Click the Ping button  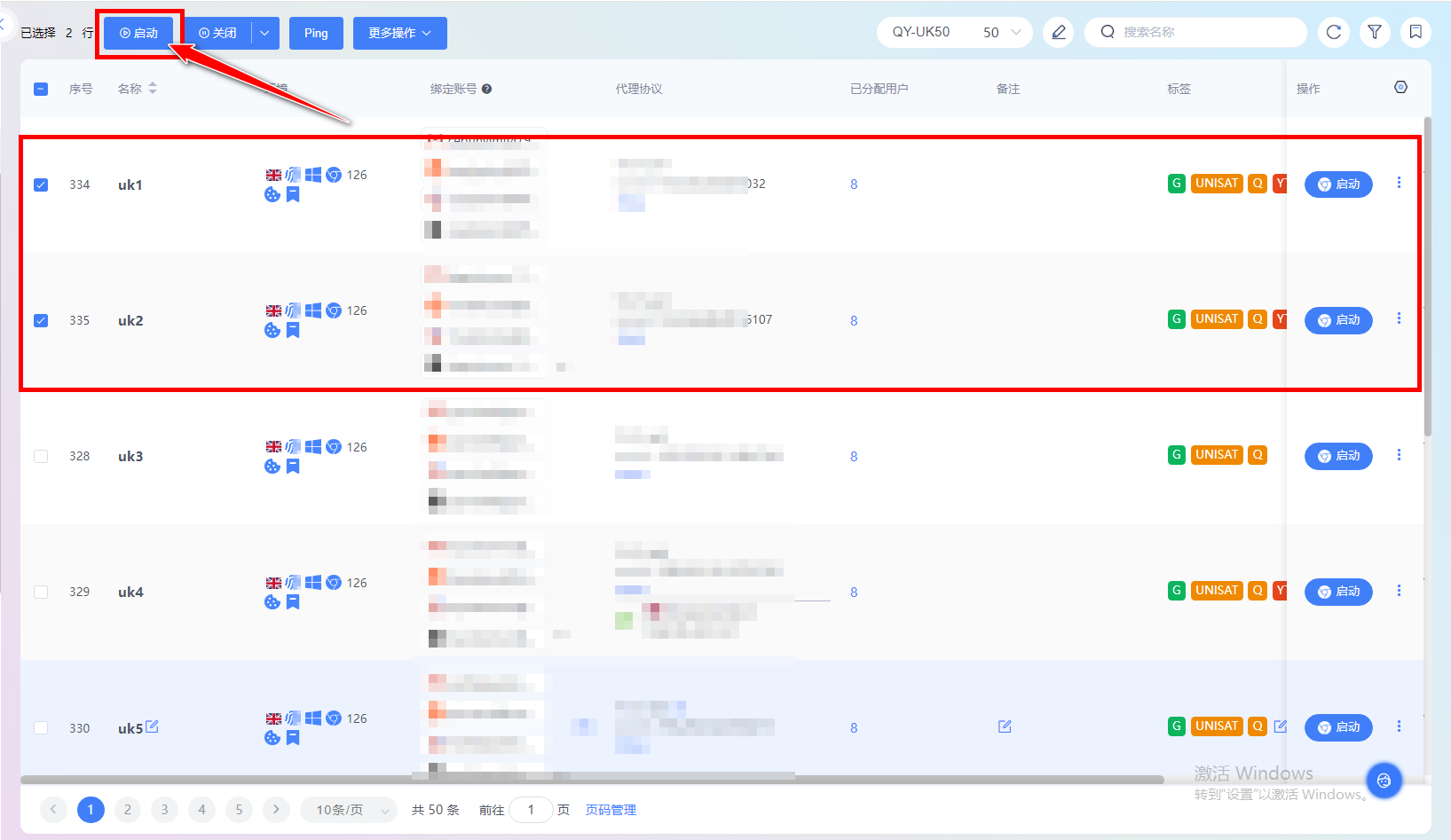tap(316, 34)
